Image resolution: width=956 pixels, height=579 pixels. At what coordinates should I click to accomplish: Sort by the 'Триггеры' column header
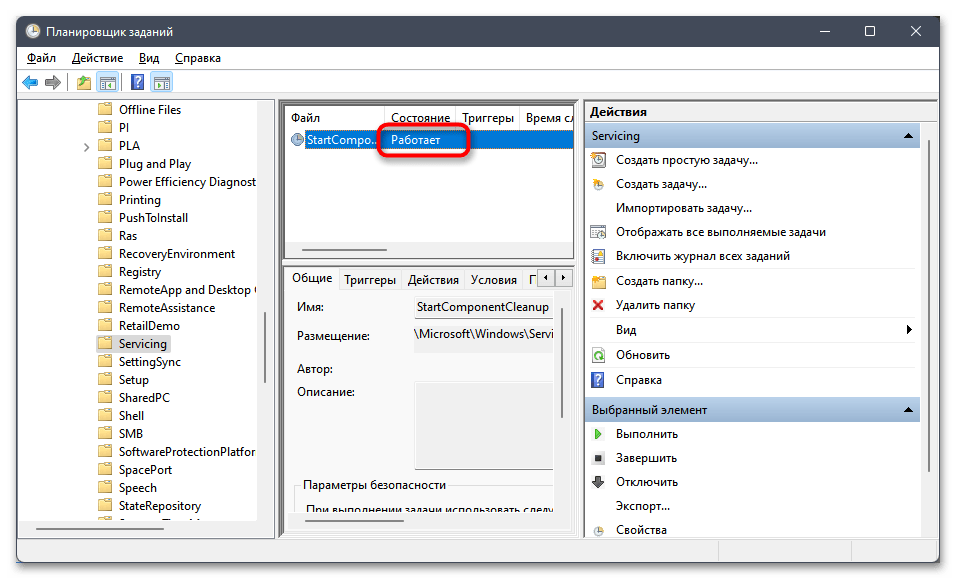(488, 118)
